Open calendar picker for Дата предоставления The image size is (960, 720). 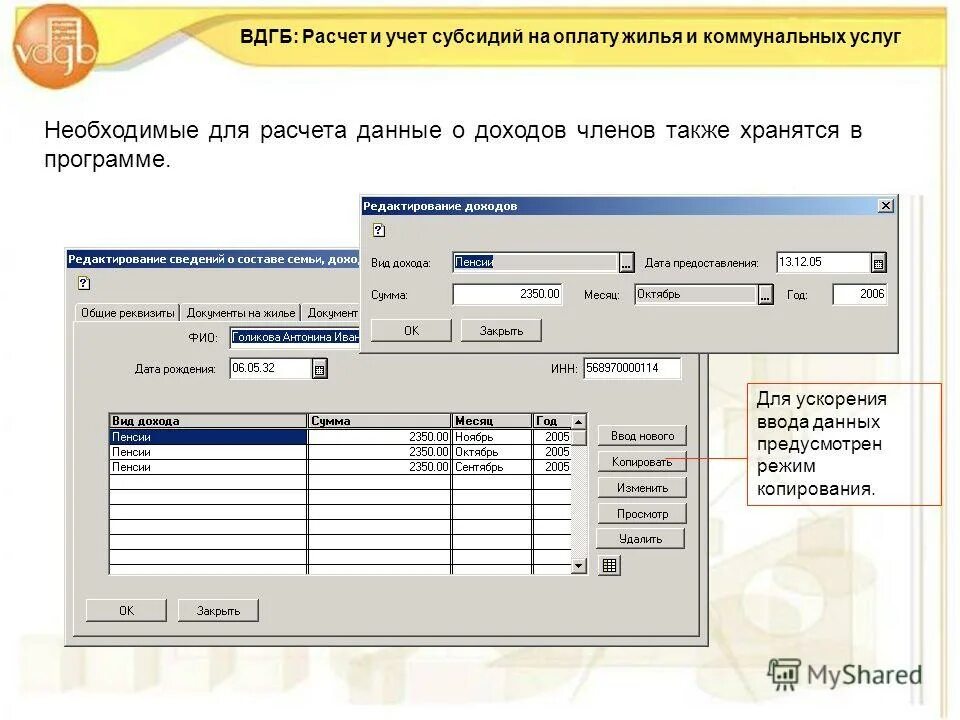click(878, 263)
